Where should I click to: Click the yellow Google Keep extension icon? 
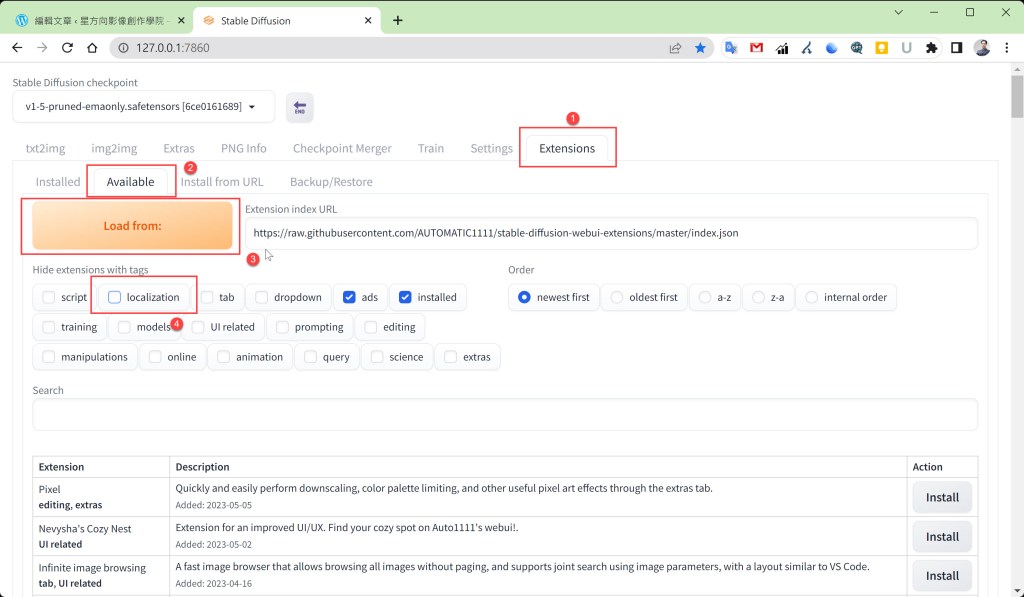click(x=882, y=47)
